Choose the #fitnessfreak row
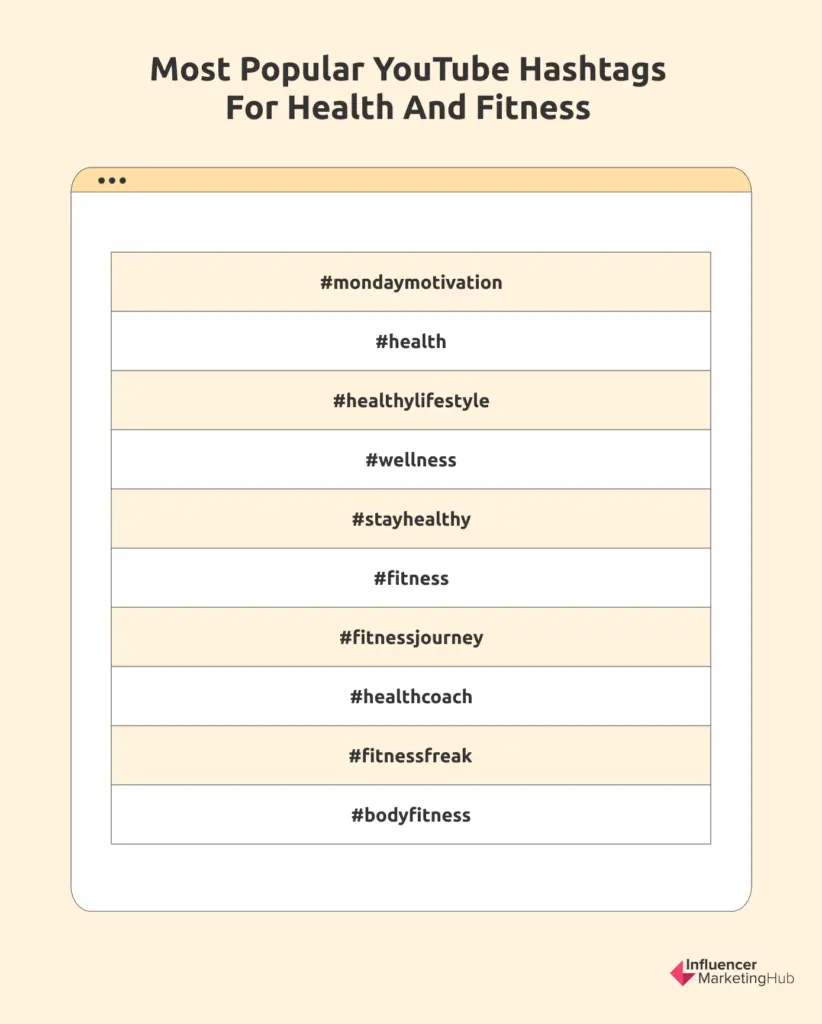 pyautogui.click(x=411, y=755)
